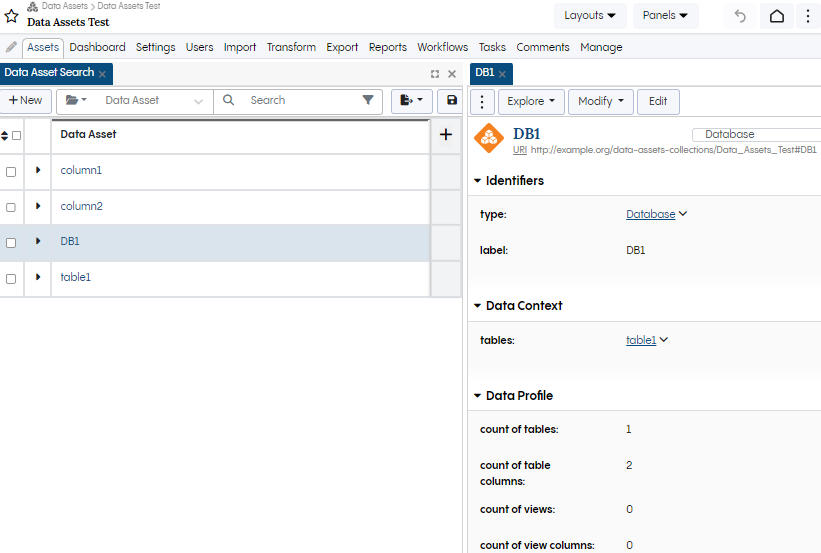821x553 pixels.
Task: Star the Data Assets Test collection as favorite
Action: 11,16
